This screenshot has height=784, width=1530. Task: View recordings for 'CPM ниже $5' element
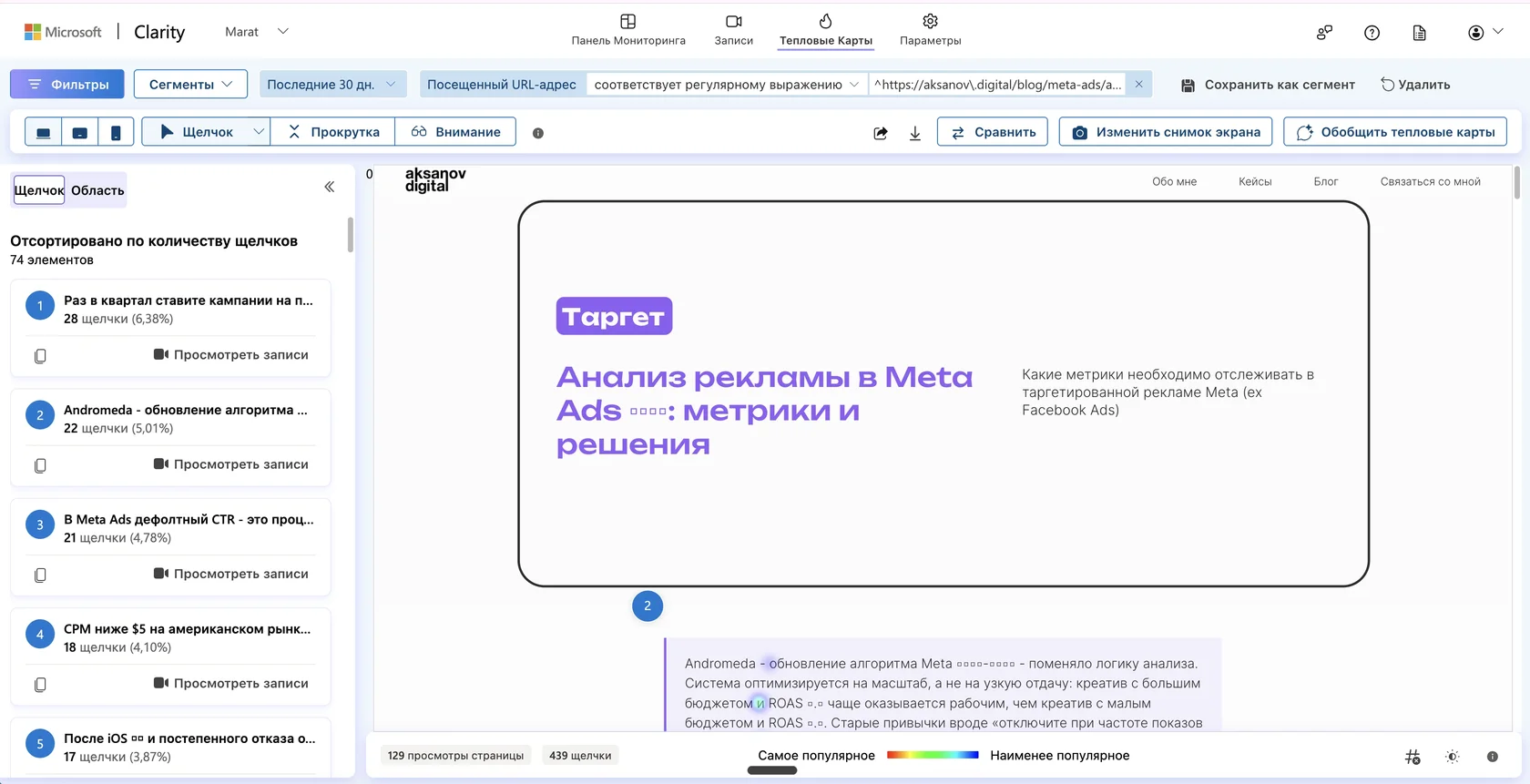(x=230, y=682)
